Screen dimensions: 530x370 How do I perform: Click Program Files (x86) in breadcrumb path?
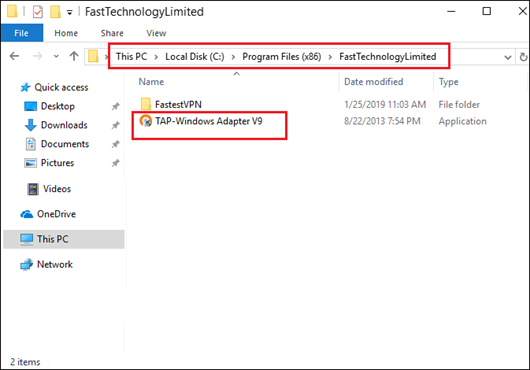pos(282,56)
